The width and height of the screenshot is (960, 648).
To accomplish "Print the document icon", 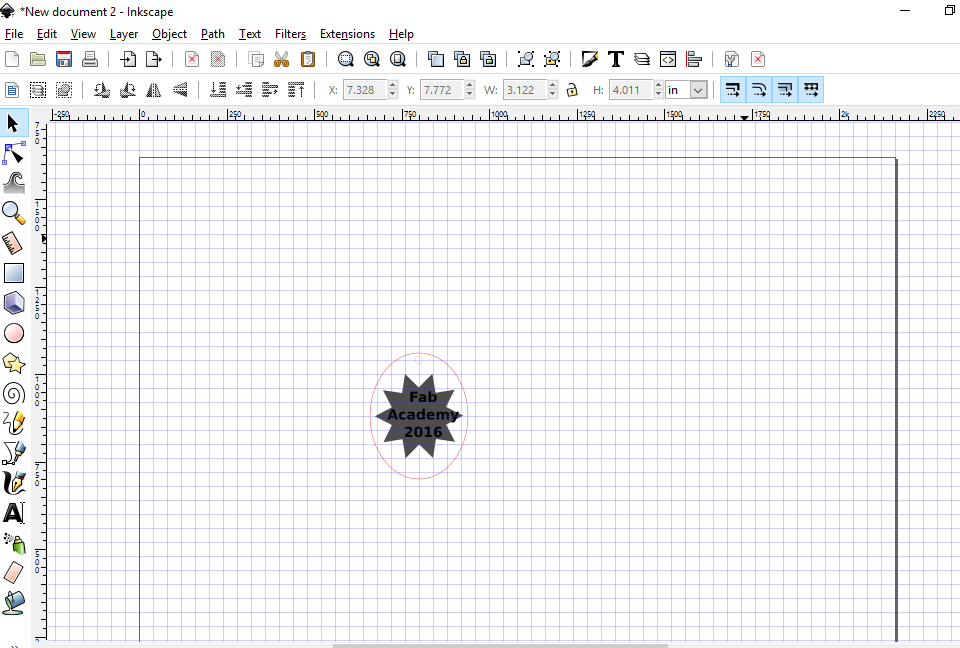I will click(x=90, y=59).
